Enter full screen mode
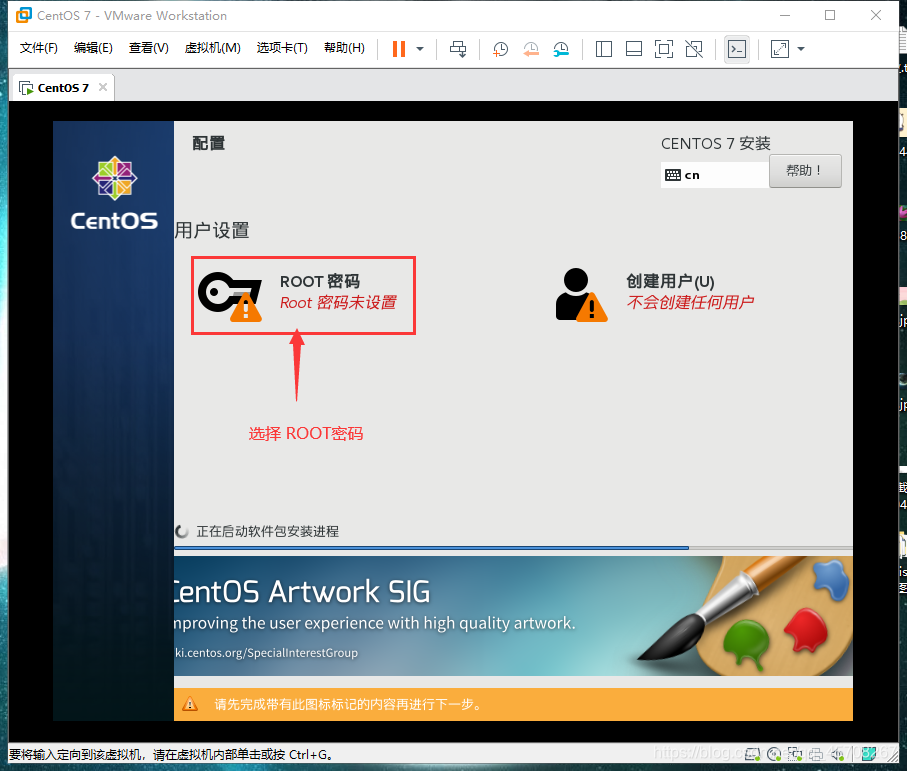 point(663,48)
